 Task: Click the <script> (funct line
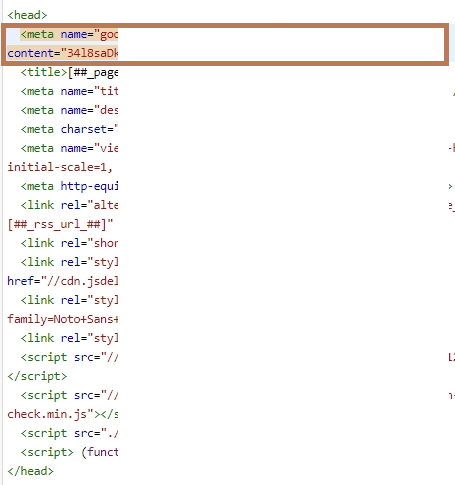(69, 452)
